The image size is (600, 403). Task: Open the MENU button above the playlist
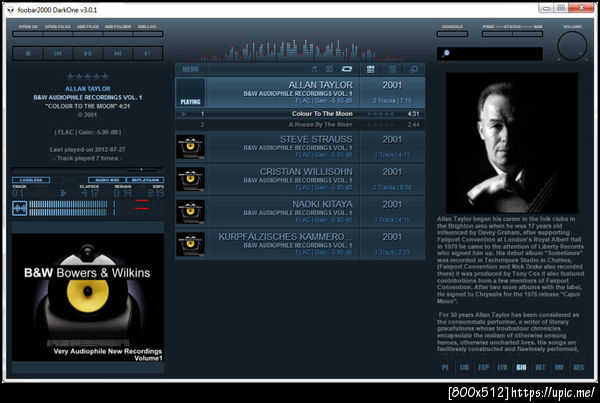click(190, 69)
